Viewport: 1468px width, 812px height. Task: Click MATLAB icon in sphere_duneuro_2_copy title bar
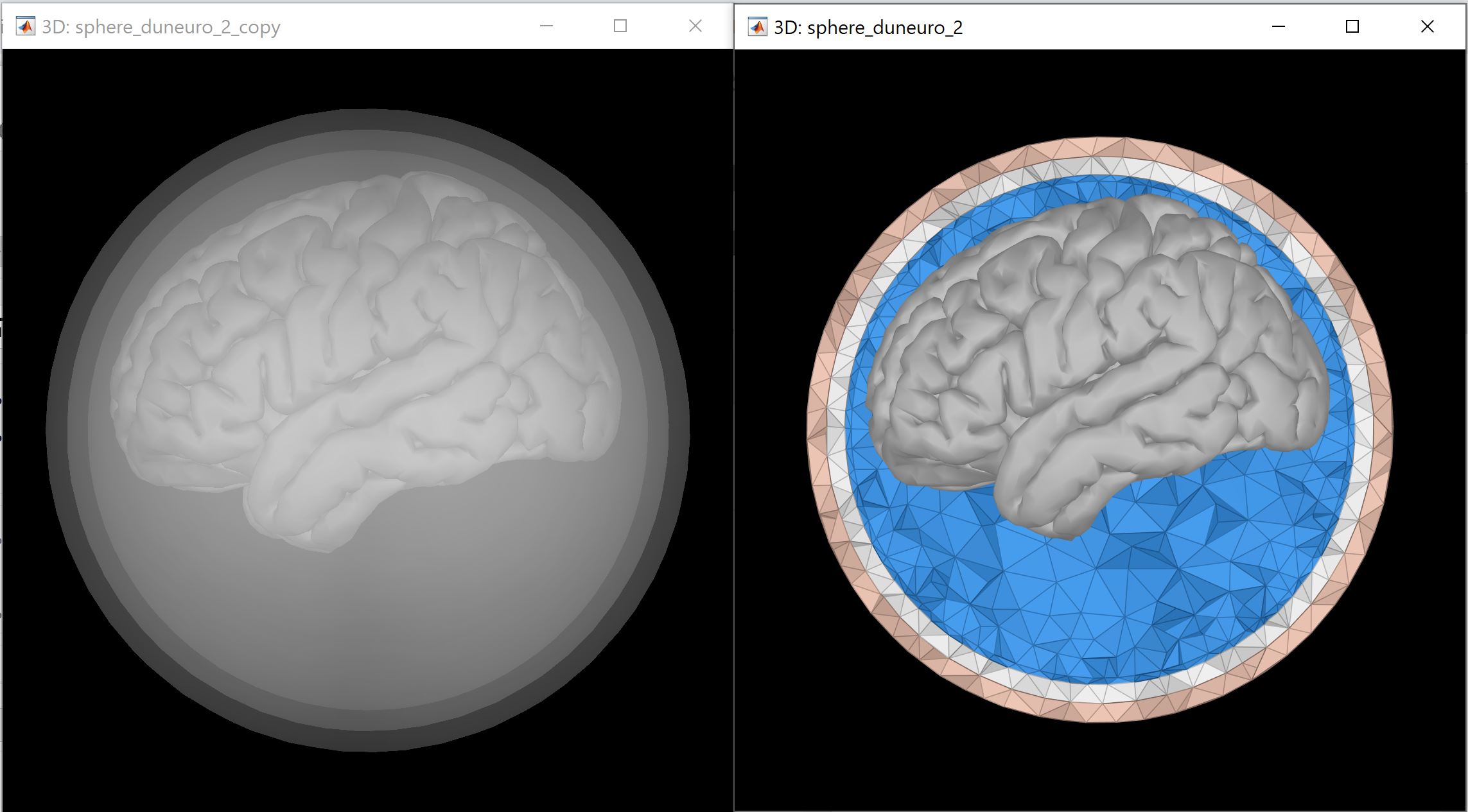[x=25, y=26]
